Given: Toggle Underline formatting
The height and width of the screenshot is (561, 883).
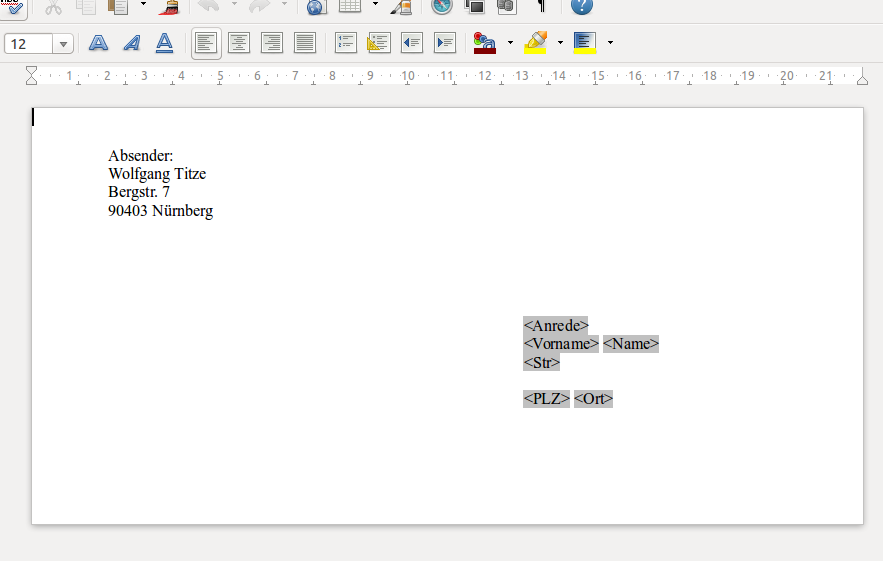Looking at the screenshot, I should coord(164,43).
